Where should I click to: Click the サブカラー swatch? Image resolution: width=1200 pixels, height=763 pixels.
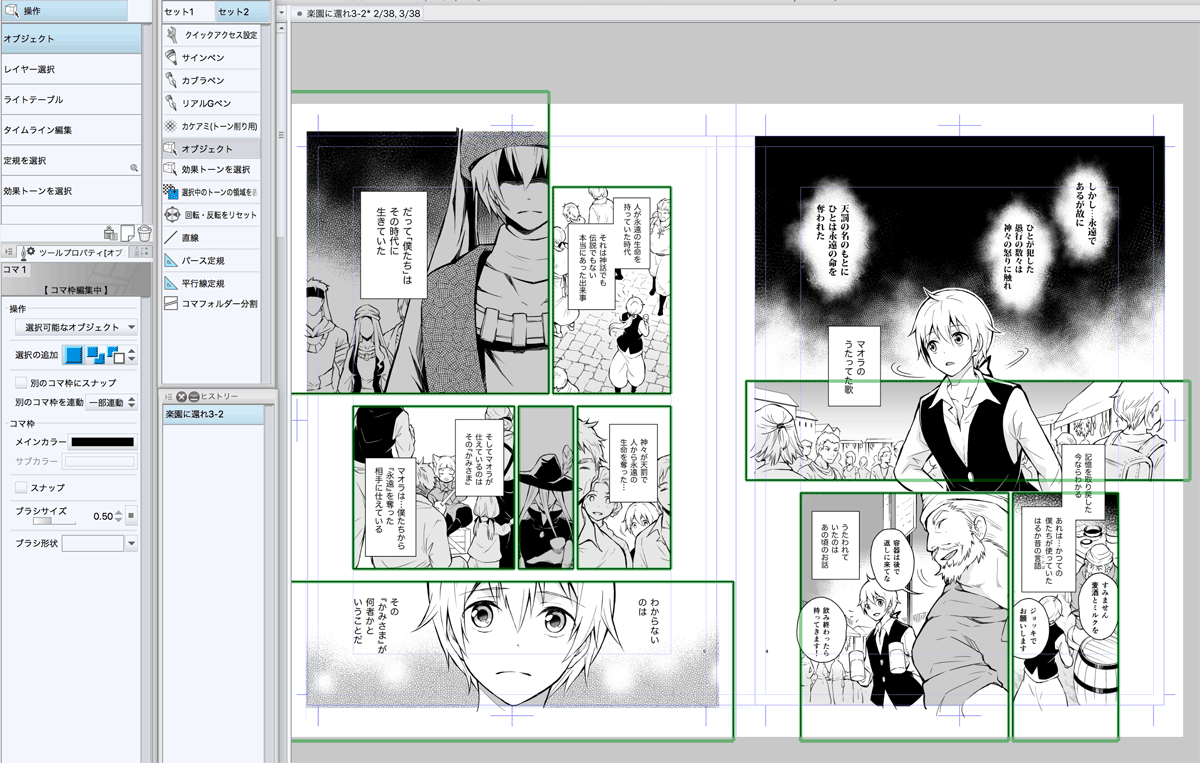pos(100,461)
